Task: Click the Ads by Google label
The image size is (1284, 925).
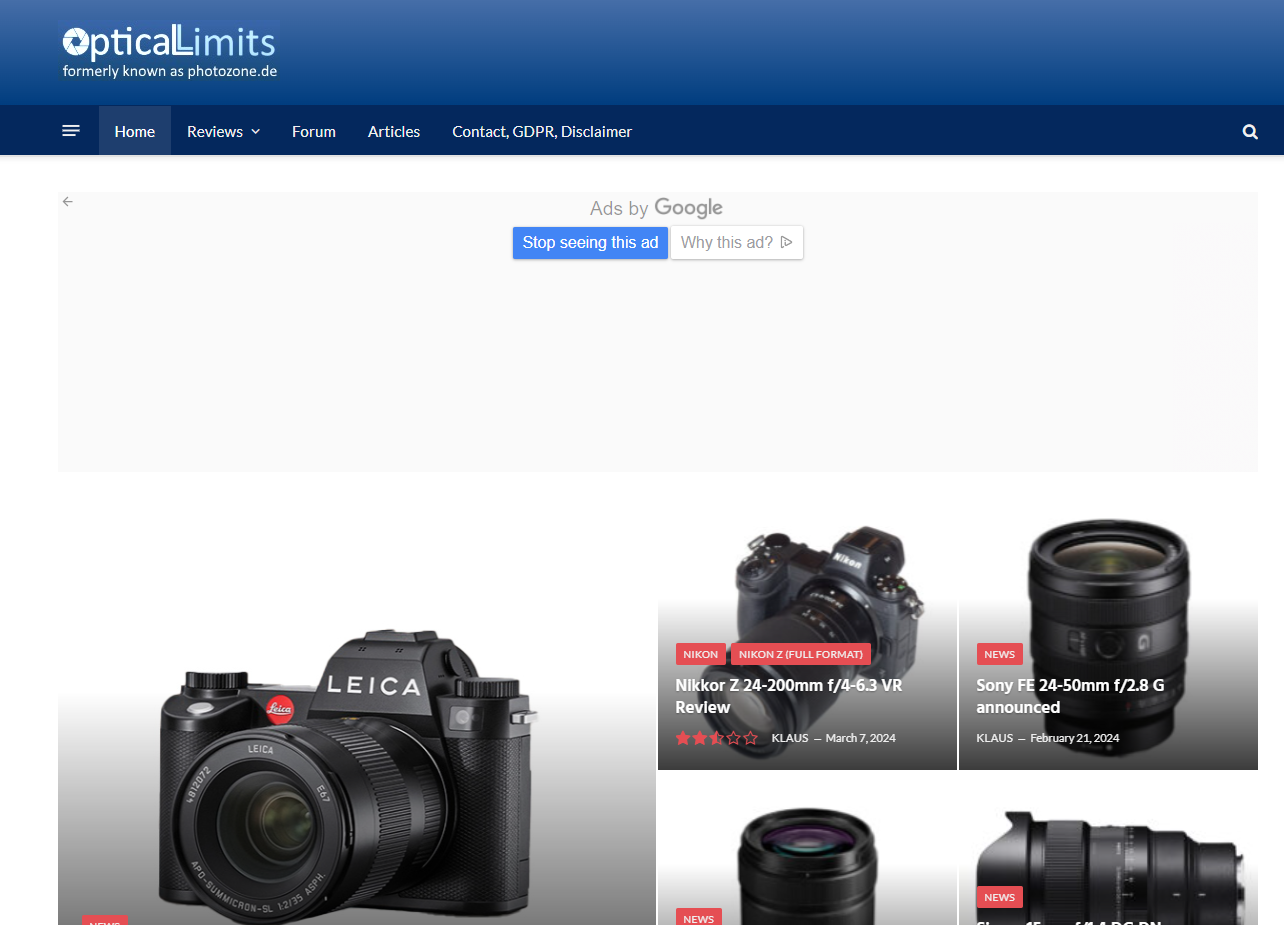Action: pos(656,208)
